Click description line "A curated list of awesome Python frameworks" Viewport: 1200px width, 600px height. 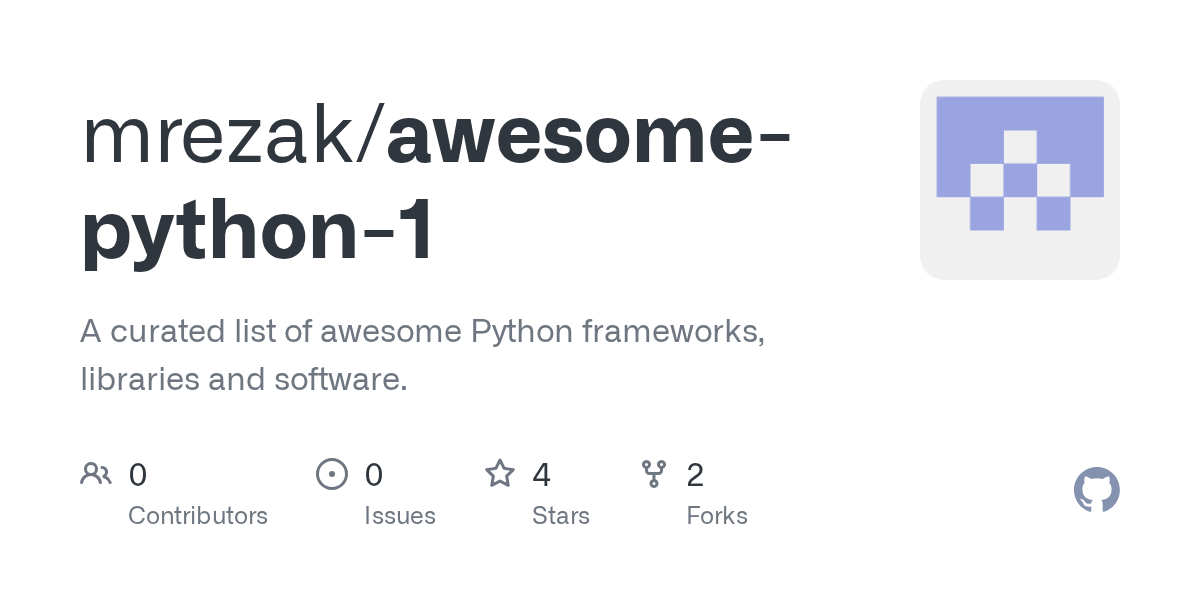pos(423,332)
